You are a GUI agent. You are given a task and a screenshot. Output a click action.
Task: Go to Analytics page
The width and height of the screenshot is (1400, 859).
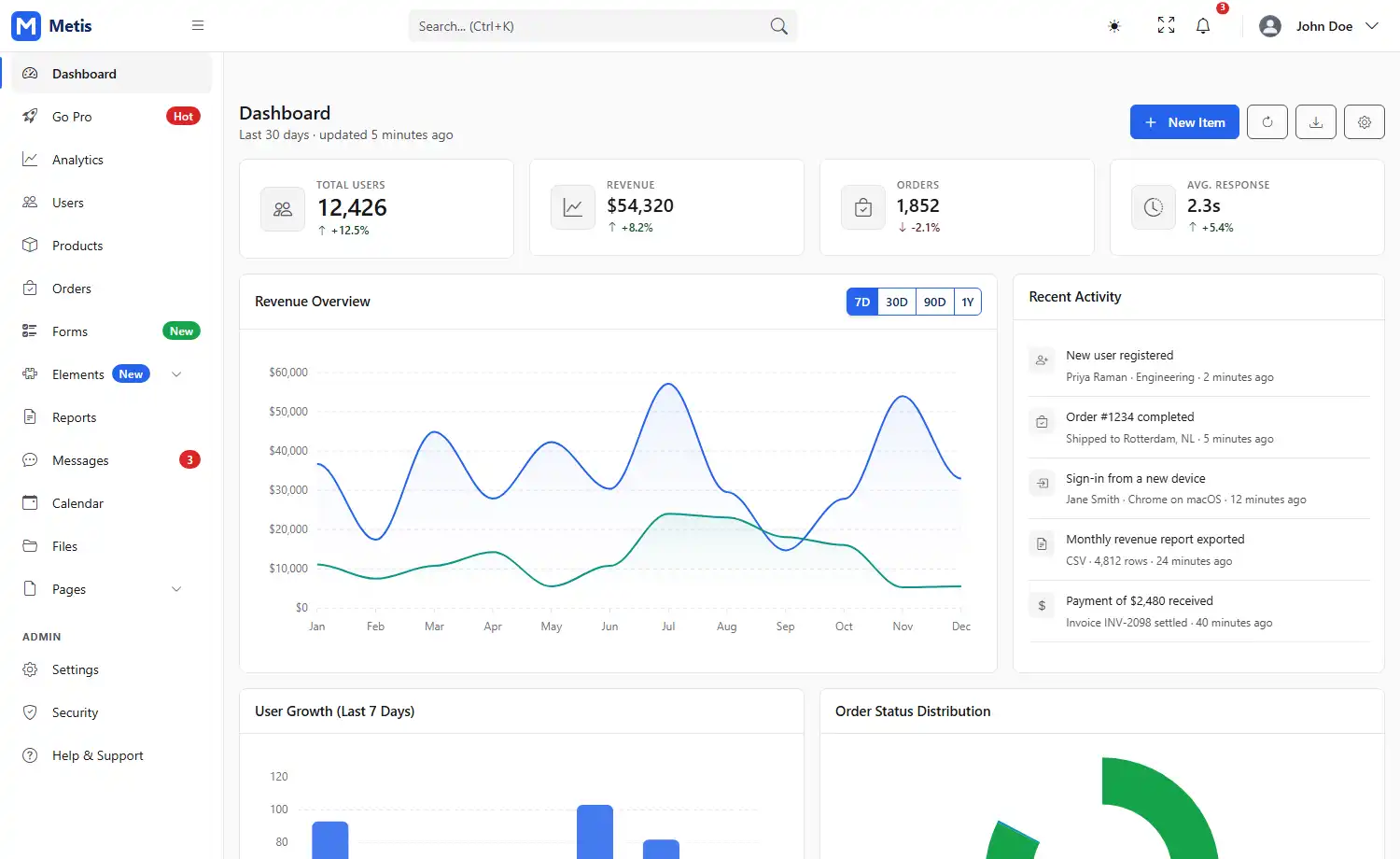111,160
